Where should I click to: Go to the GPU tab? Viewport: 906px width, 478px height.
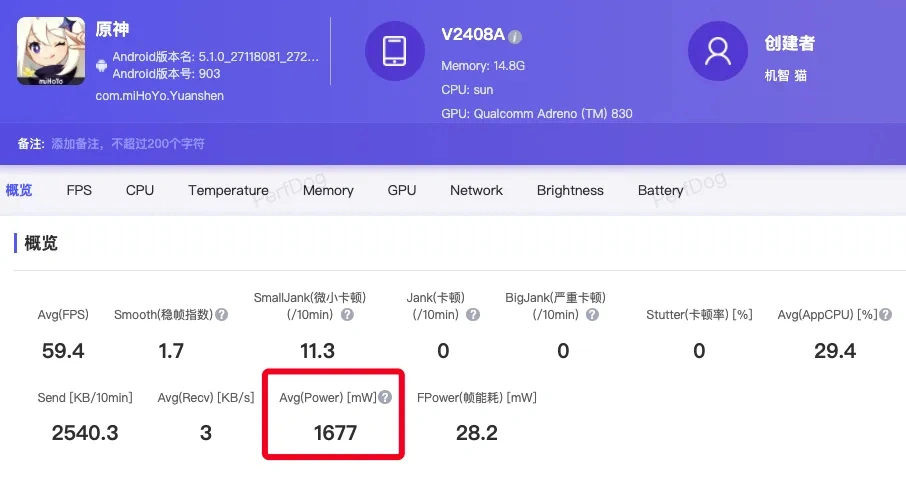402,190
